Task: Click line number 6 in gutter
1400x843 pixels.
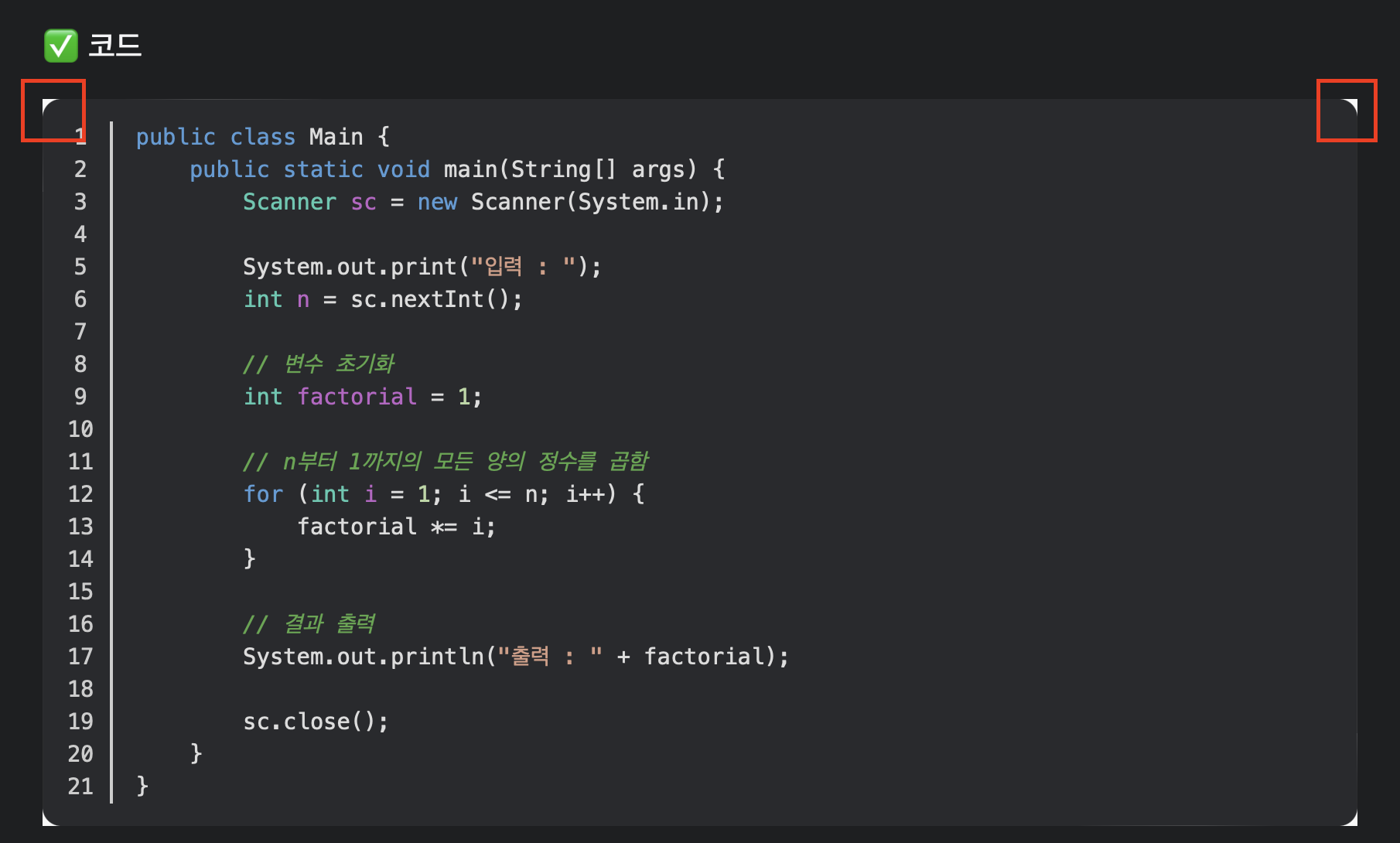Action: point(80,299)
